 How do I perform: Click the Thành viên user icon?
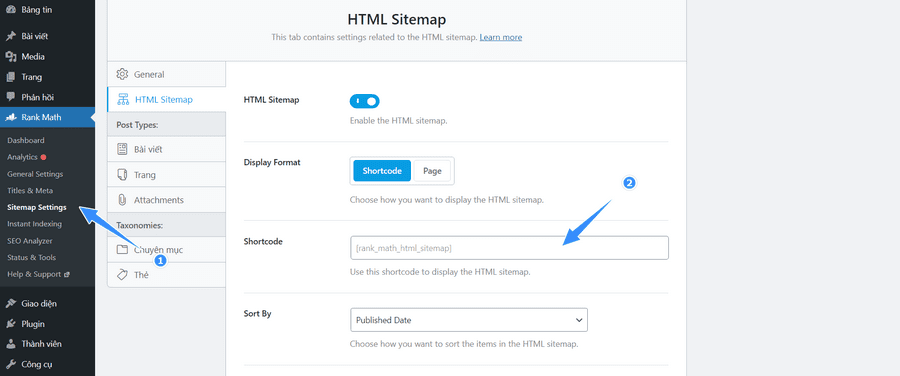[x=10, y=344]
